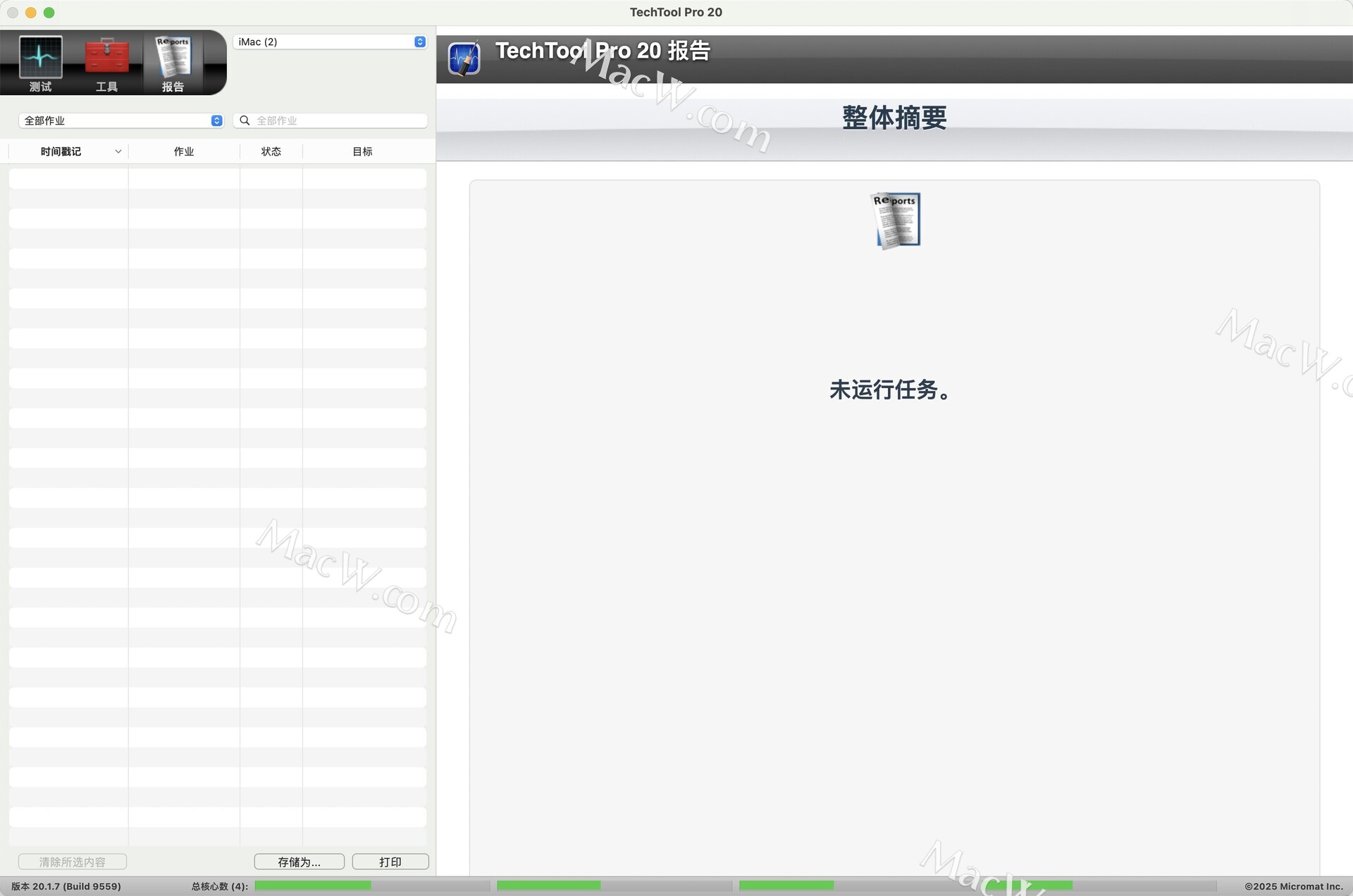Open the 工具 (Tools) toolbox icon
Screen dimensions: 1353x896
[x=106, y=63]
